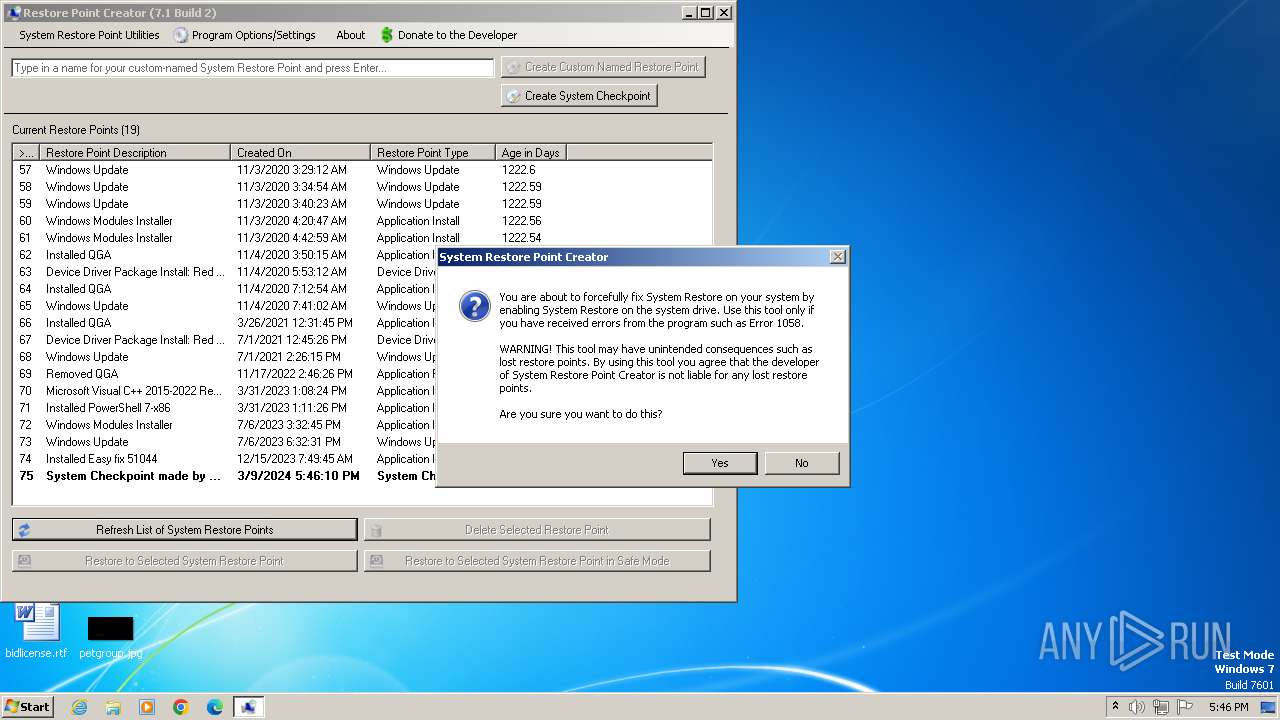The width and height of the screenshot is (1280, 720).
Task: Click Restore to Selected System Restore Point
Action: [185, 561]
